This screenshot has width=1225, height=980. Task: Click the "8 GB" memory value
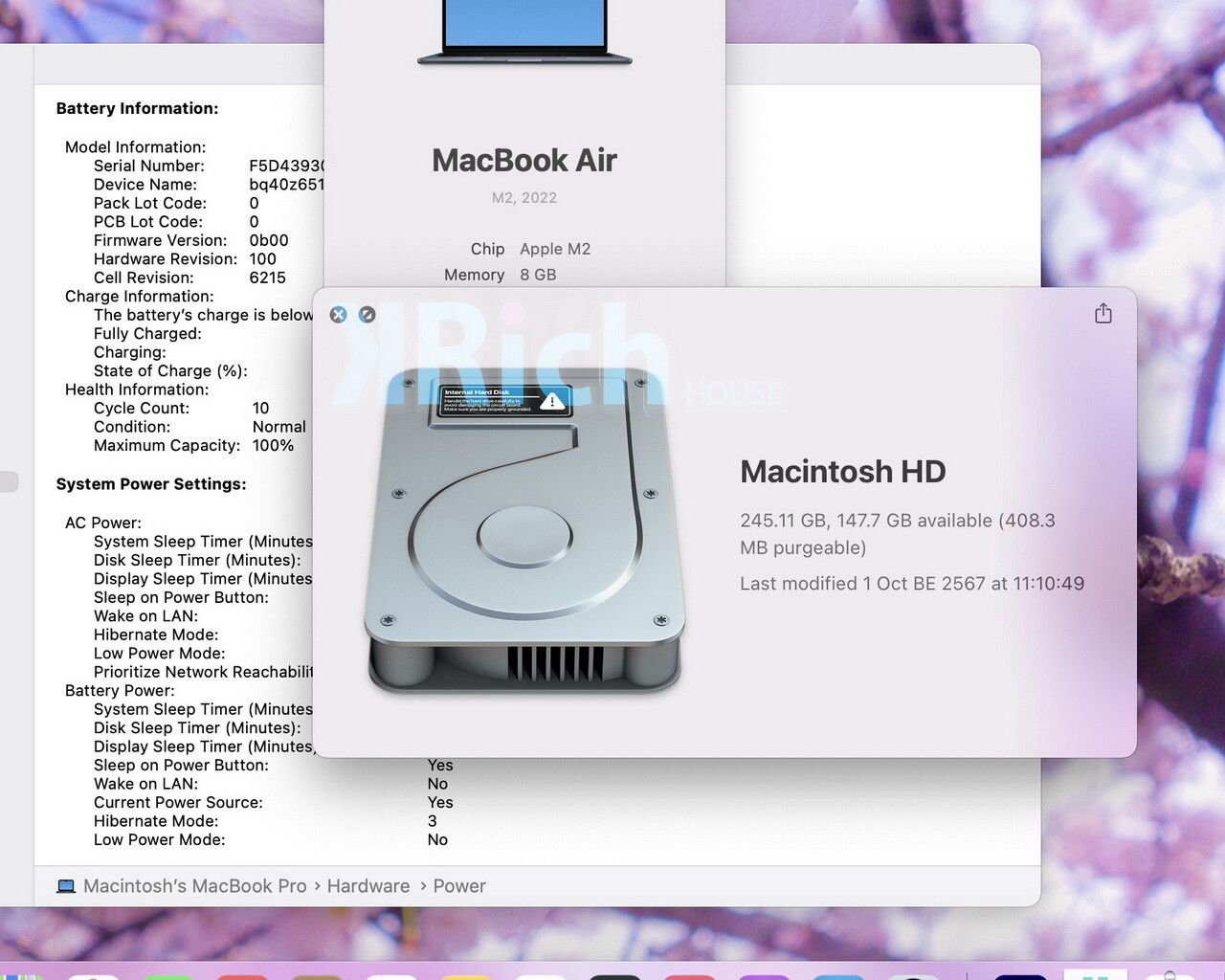(x=538, y=275)
